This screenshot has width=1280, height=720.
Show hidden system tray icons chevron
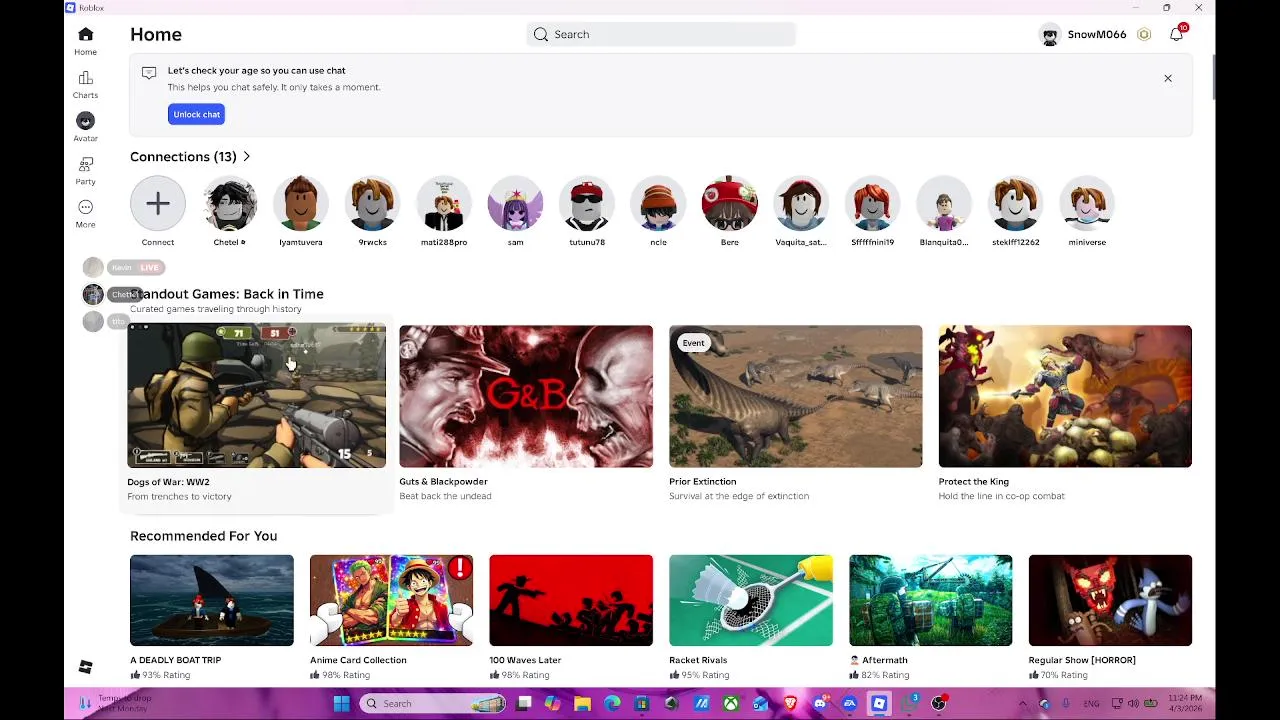[x=1023, y=703]
